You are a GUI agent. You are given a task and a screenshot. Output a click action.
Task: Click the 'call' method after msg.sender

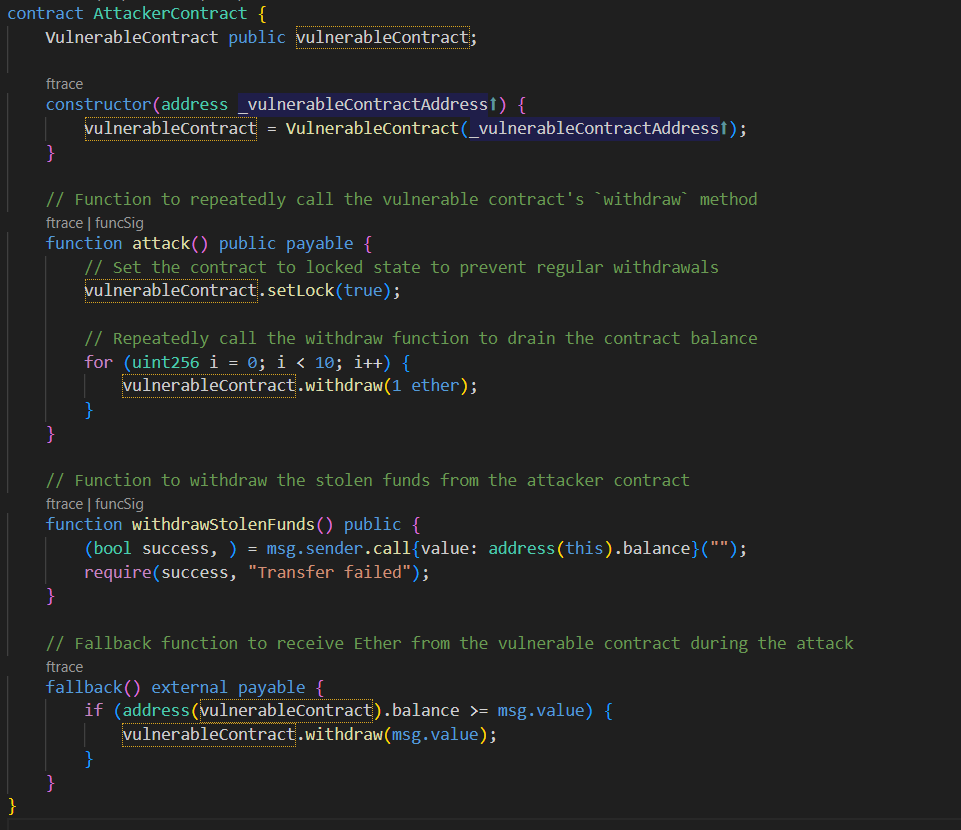point(392,549)
